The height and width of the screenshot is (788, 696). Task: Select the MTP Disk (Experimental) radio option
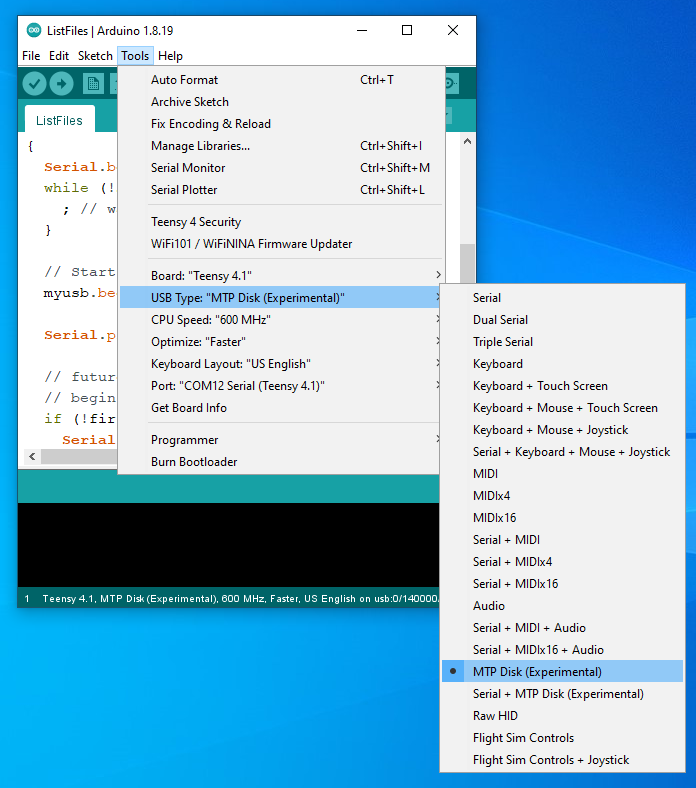(562, 671)
